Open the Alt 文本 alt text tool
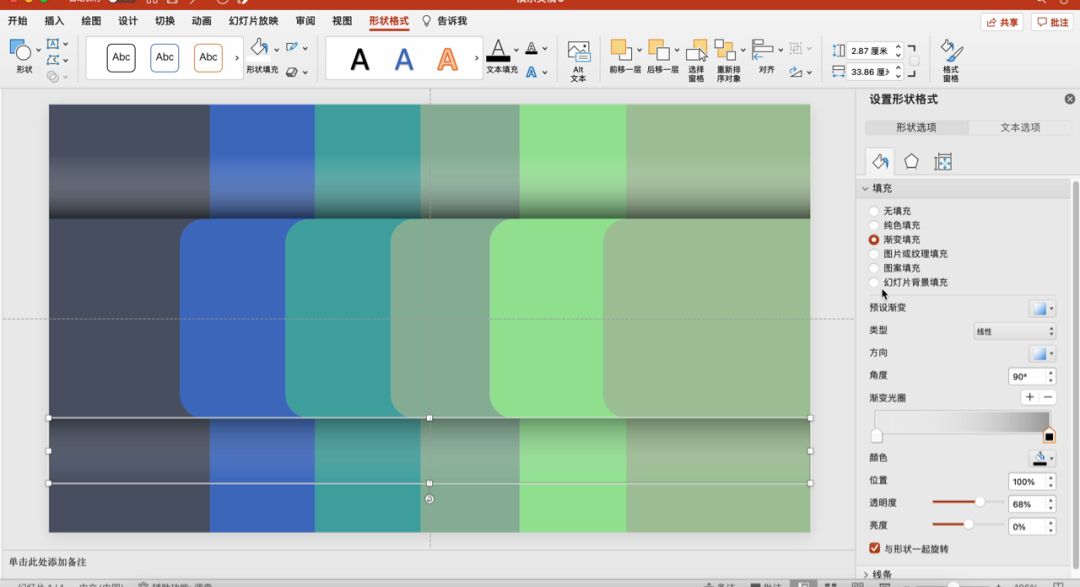This screenshot has width=1080, height=587. pyautogui.click(x=578, y=61)
